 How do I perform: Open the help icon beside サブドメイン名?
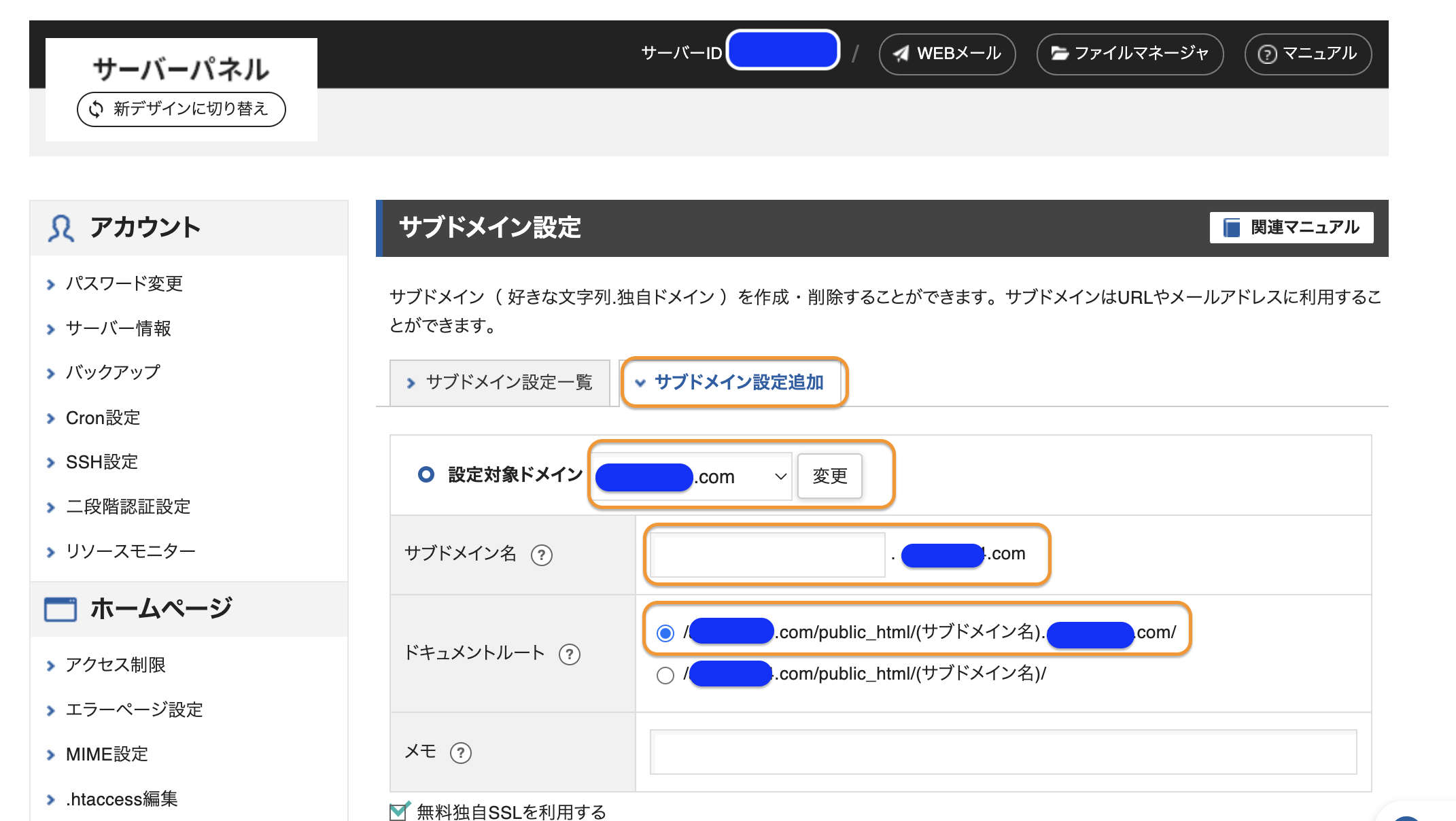540,555
